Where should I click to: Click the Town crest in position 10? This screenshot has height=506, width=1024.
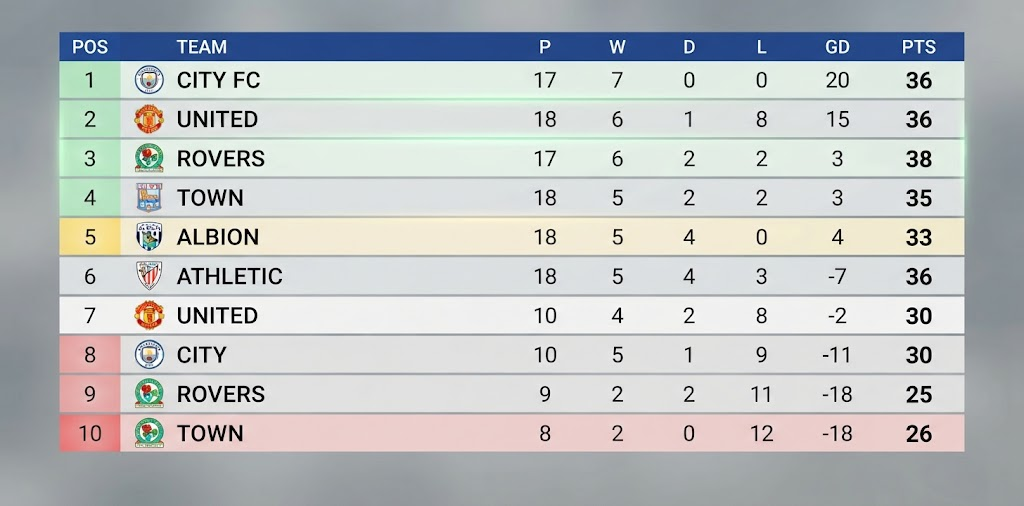[x=149, y=433]
